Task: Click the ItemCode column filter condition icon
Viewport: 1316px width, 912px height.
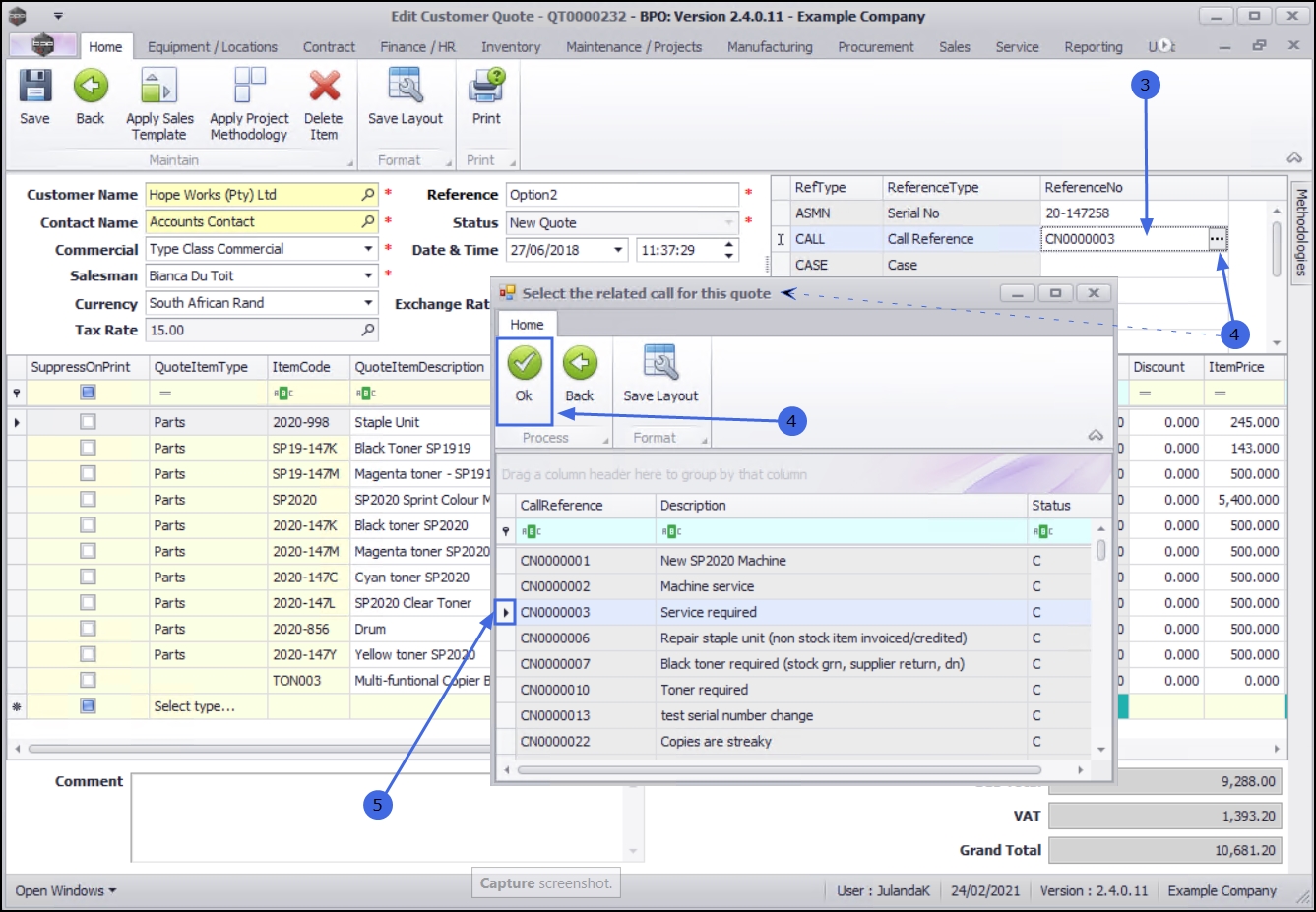Action: tap(283, 394)
